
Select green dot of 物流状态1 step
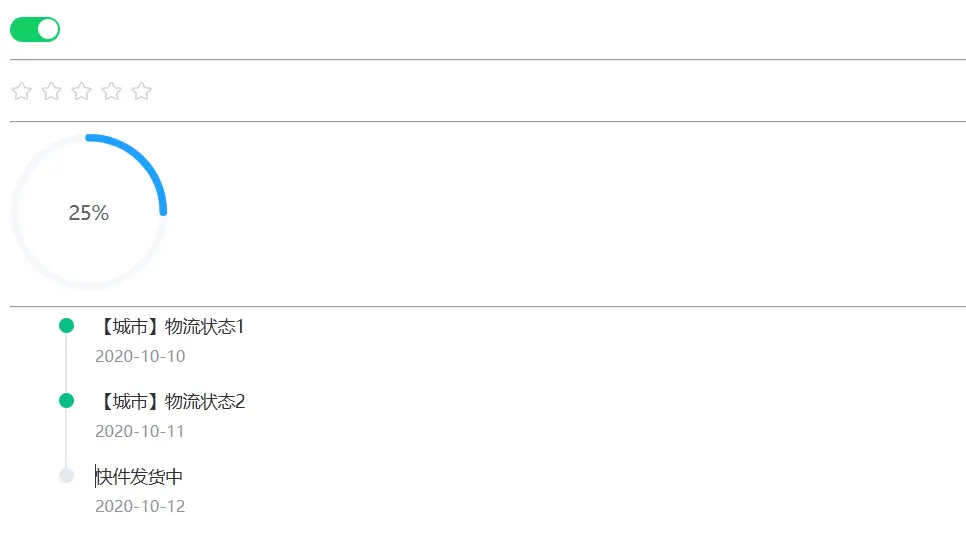tap(67, 325)
